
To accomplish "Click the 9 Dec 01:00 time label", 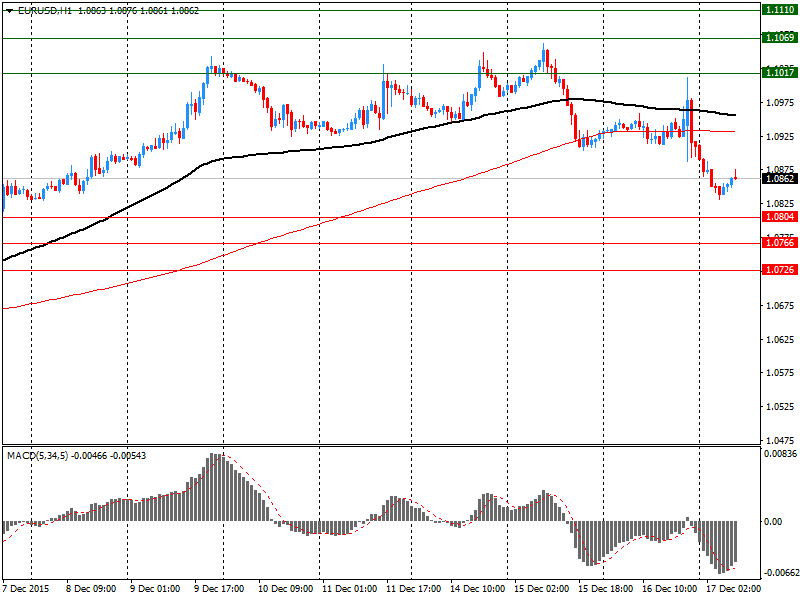I will click(x=155, y=589).
